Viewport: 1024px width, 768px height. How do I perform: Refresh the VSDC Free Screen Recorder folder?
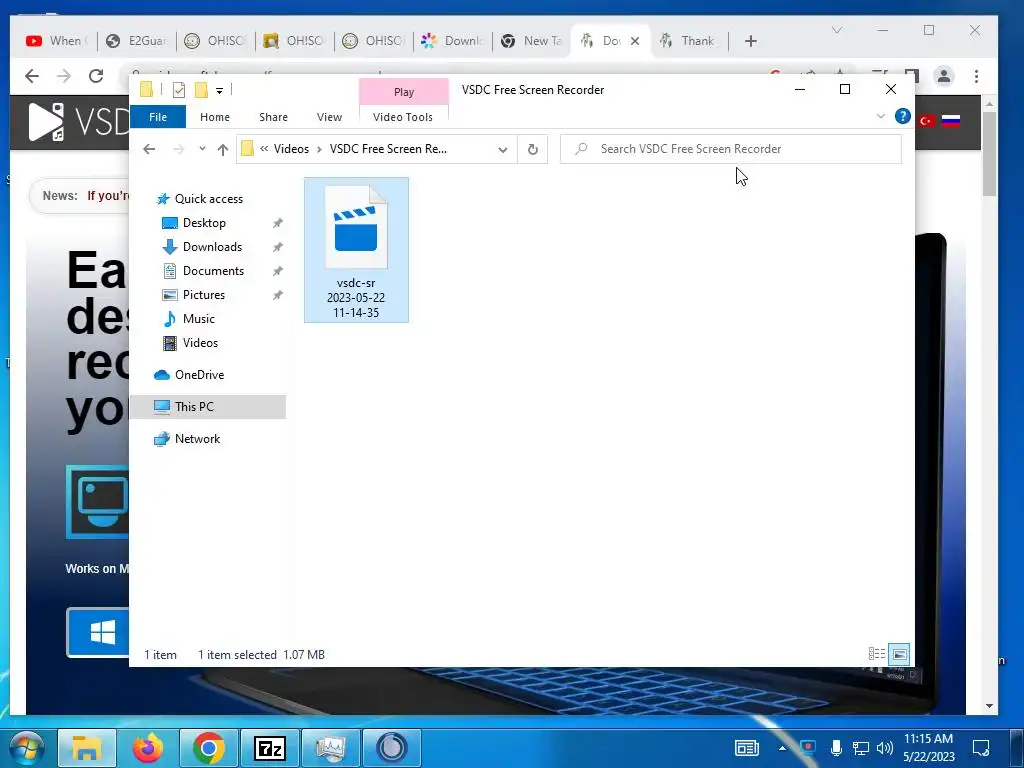(533, 150)
